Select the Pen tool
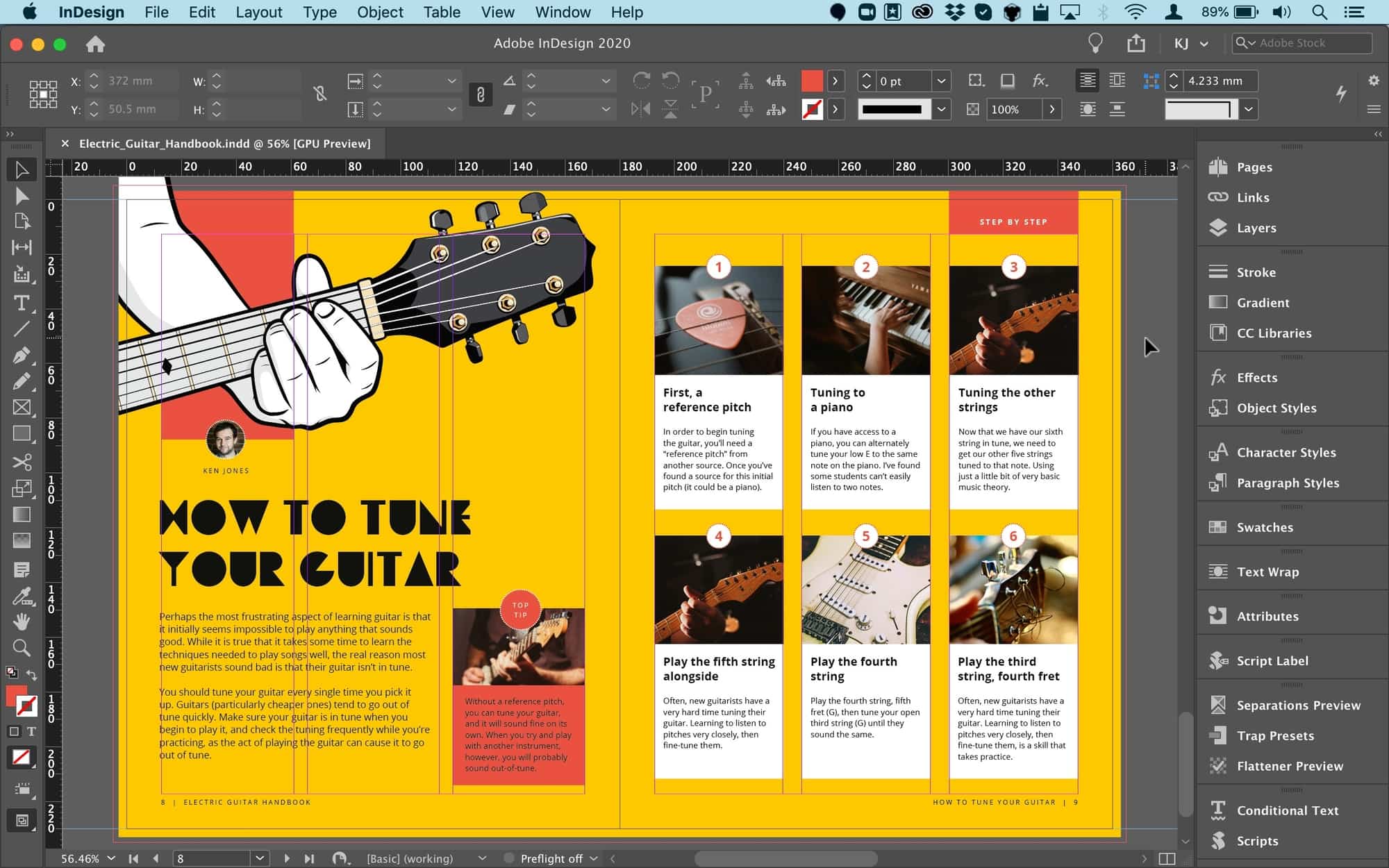The height and width of the screenshot is (868, 1389). [22, 356]
